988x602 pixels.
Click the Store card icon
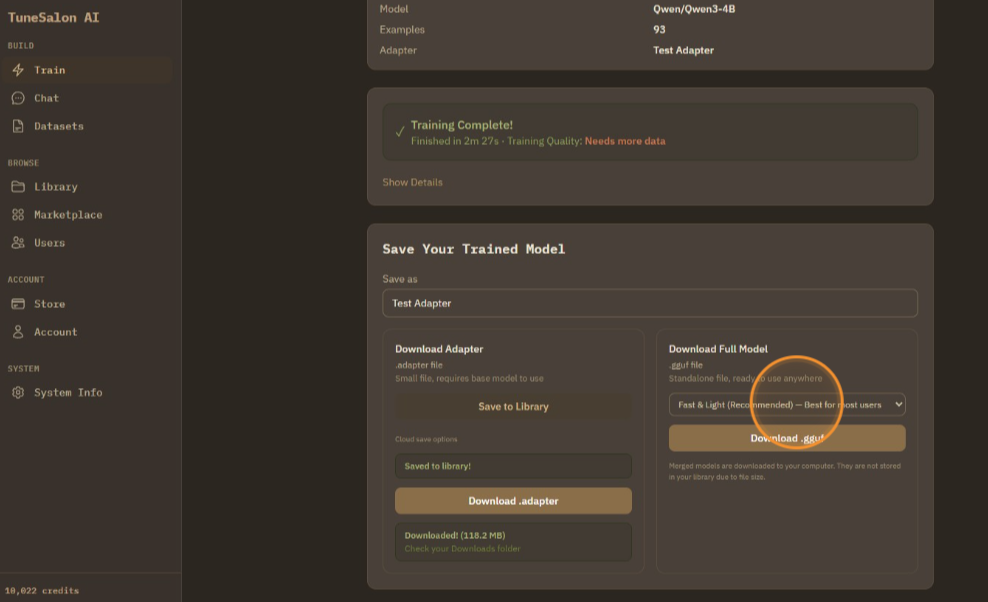point(18,304)
